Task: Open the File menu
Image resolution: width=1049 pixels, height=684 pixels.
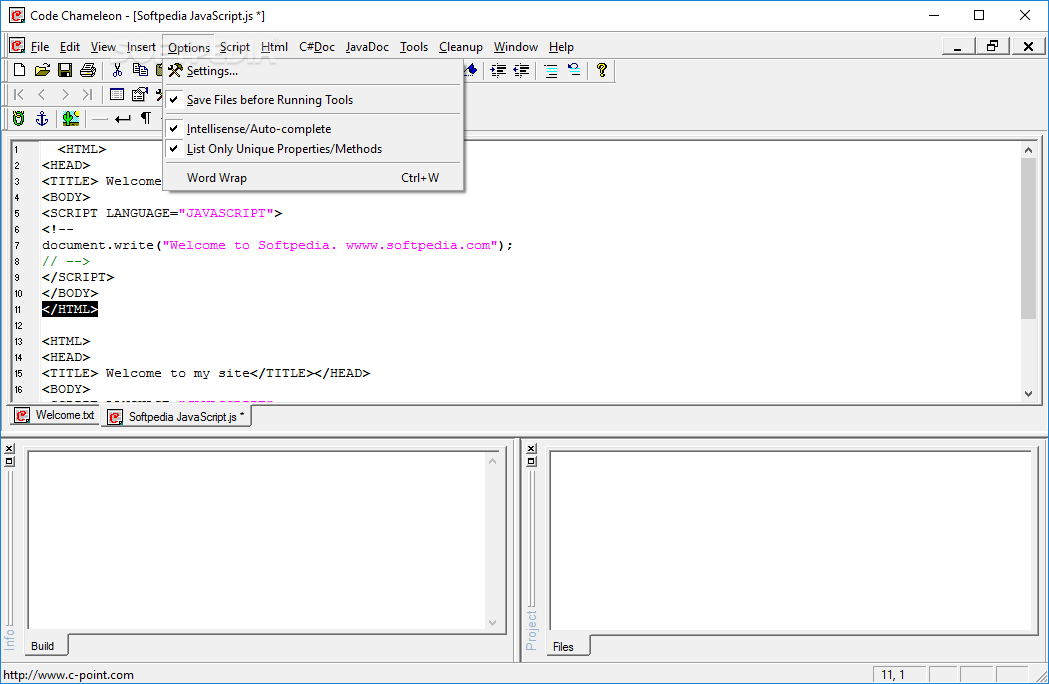Action: point(40,47)
